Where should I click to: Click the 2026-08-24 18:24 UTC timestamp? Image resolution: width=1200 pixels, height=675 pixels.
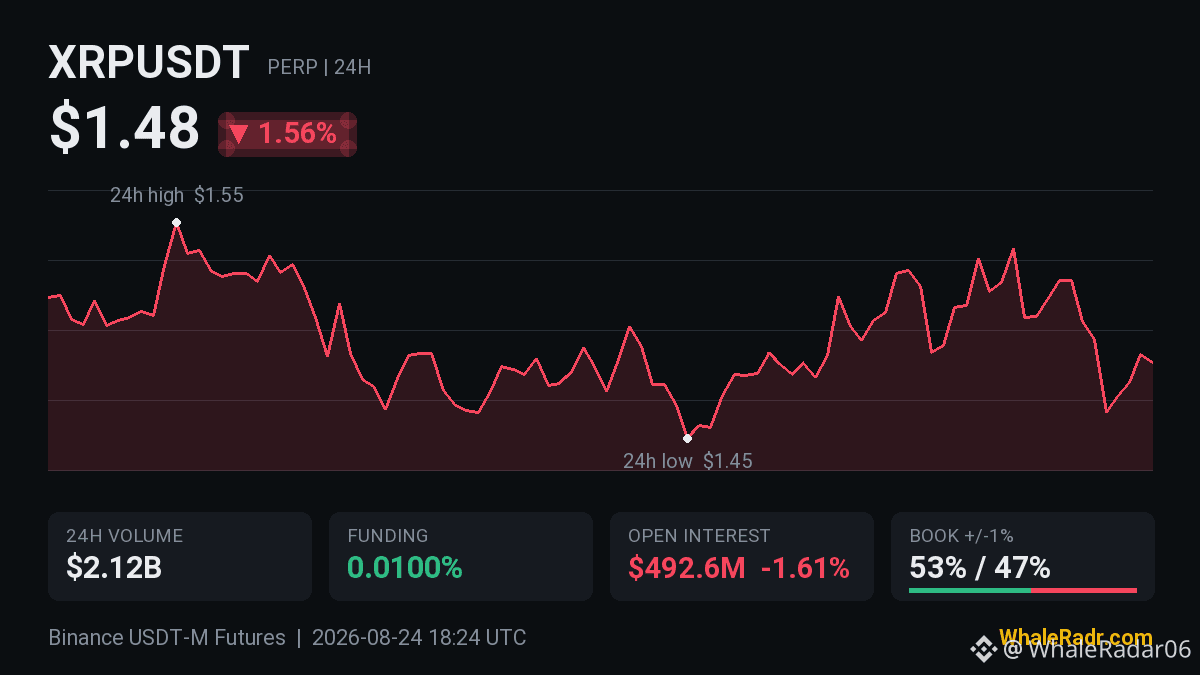click(x=419, y=638)
